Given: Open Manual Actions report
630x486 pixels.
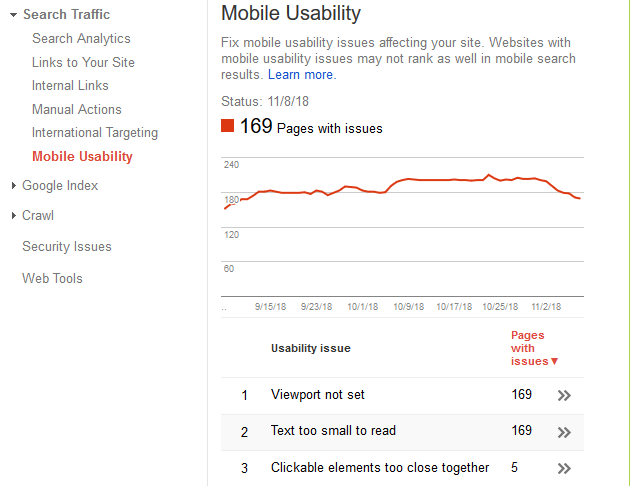Looking at the screenshot, I should (x=77, y=109).
